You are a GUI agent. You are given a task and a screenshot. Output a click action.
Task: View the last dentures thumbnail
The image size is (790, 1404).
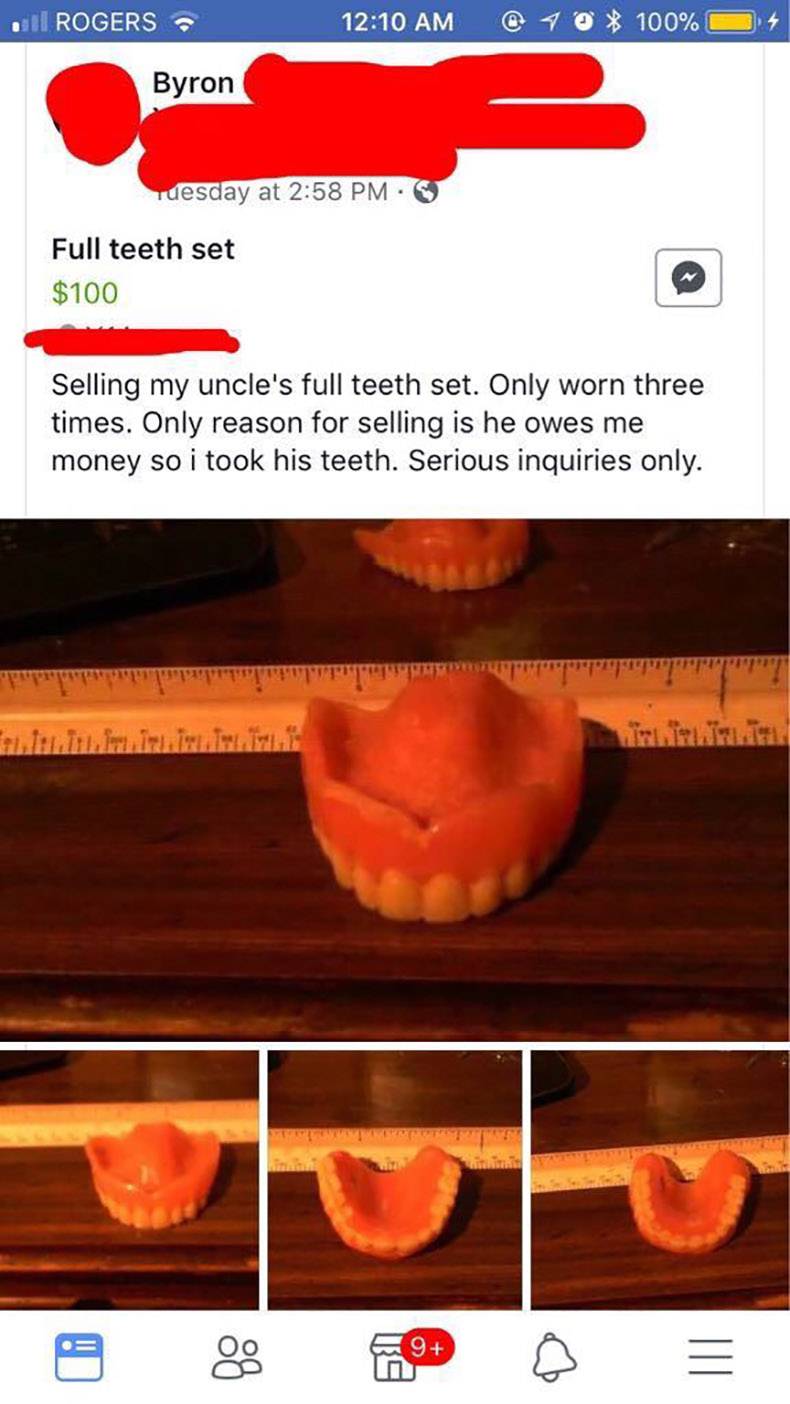coord(660,1180)
